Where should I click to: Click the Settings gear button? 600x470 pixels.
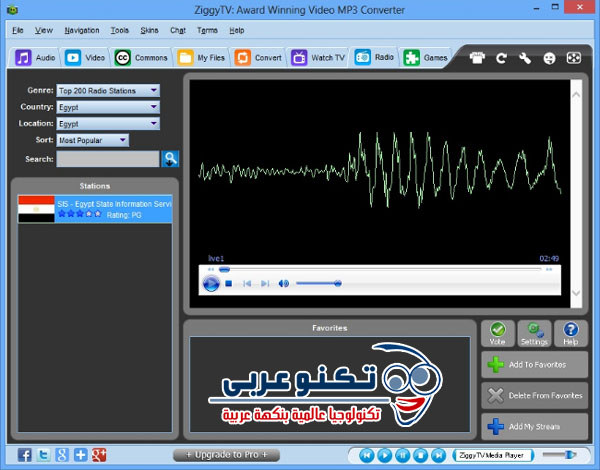point(534,333)
